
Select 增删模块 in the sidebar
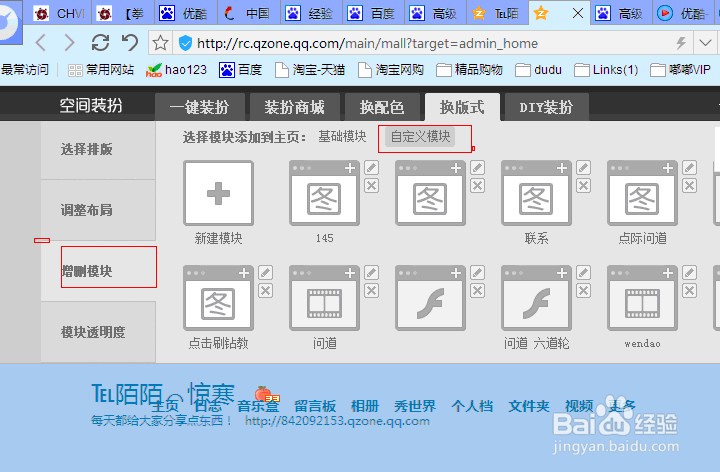98,271
